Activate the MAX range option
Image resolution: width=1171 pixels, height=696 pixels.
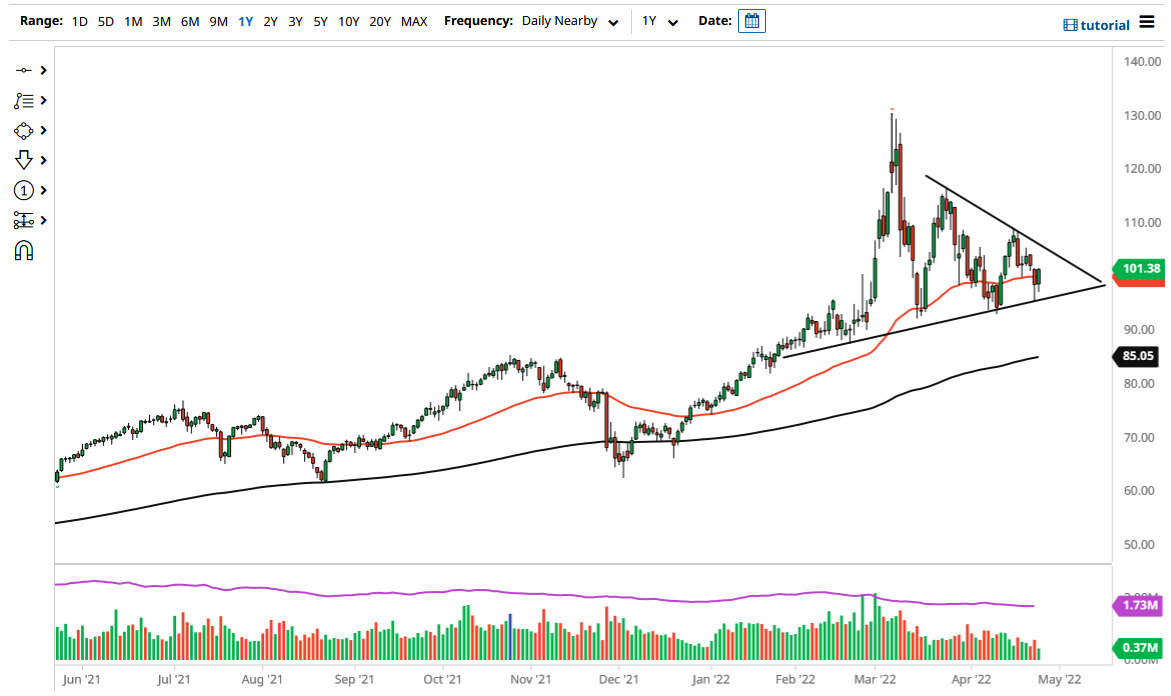[414, 20]
